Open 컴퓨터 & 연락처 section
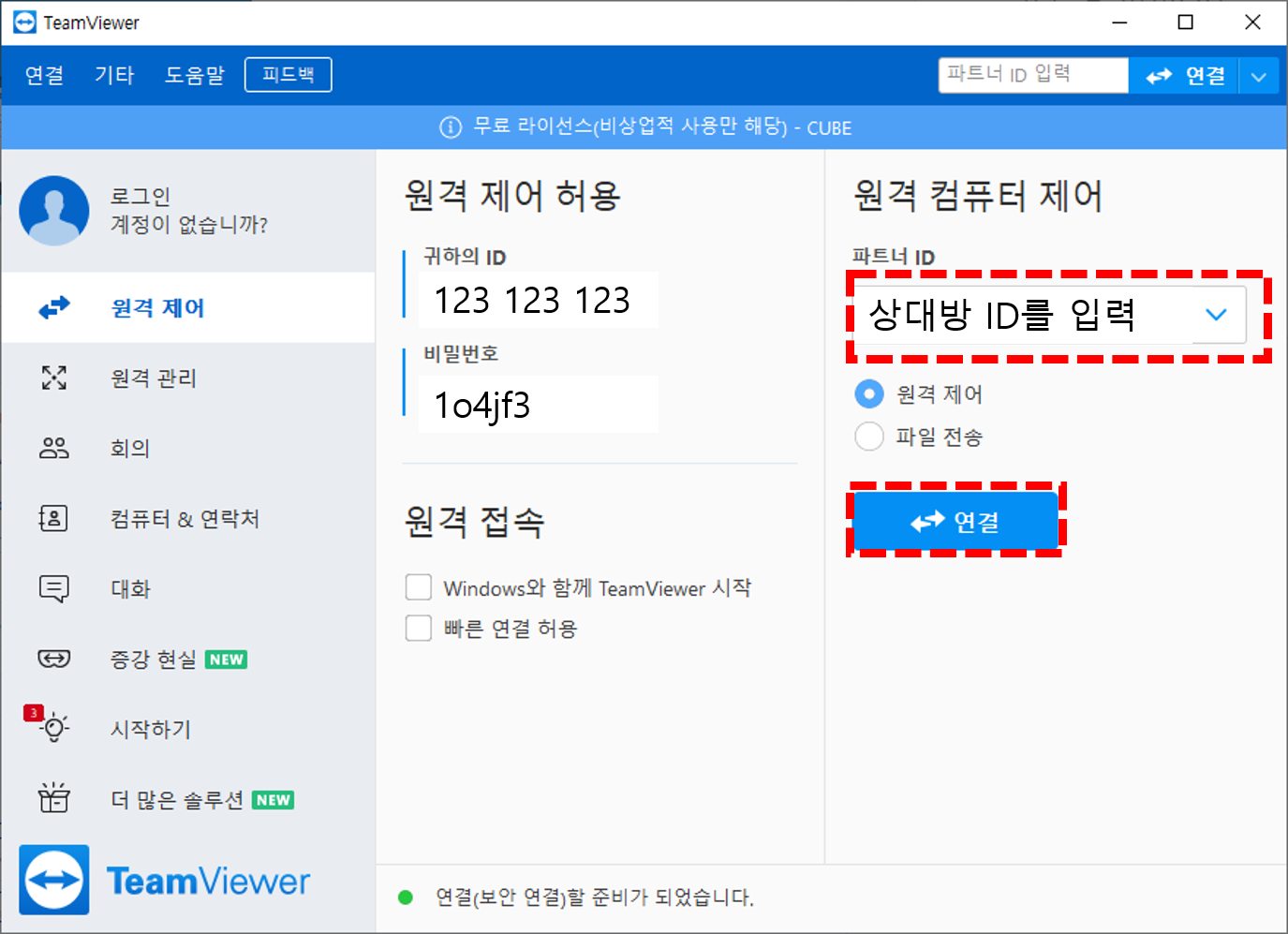1288x934 pixels. coord(188,518)
